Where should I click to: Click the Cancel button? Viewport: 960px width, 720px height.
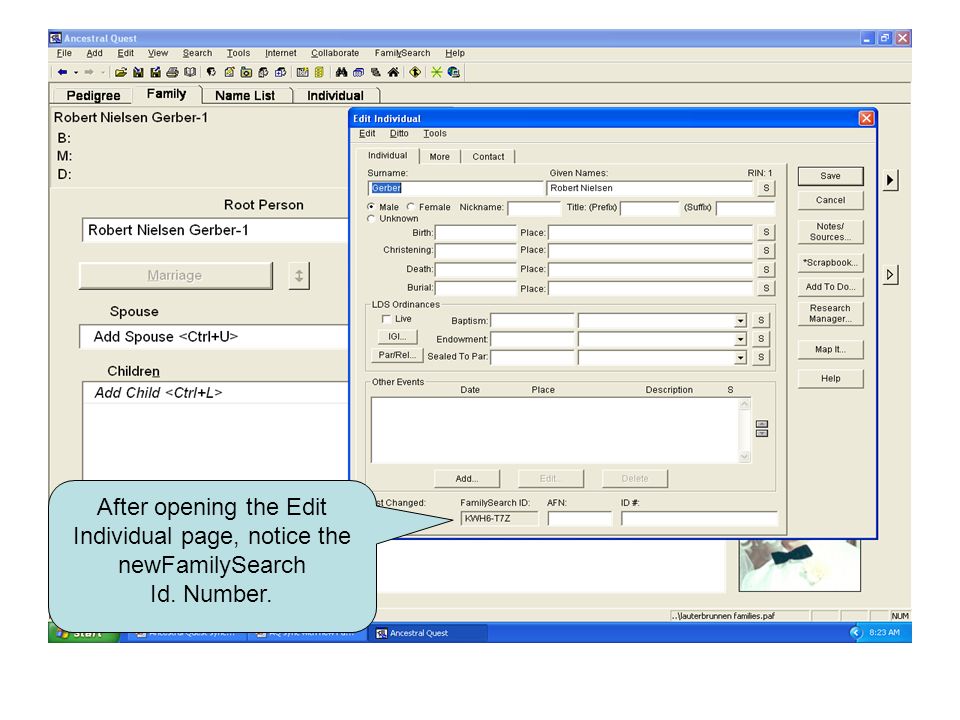click(x=830, y=200)
